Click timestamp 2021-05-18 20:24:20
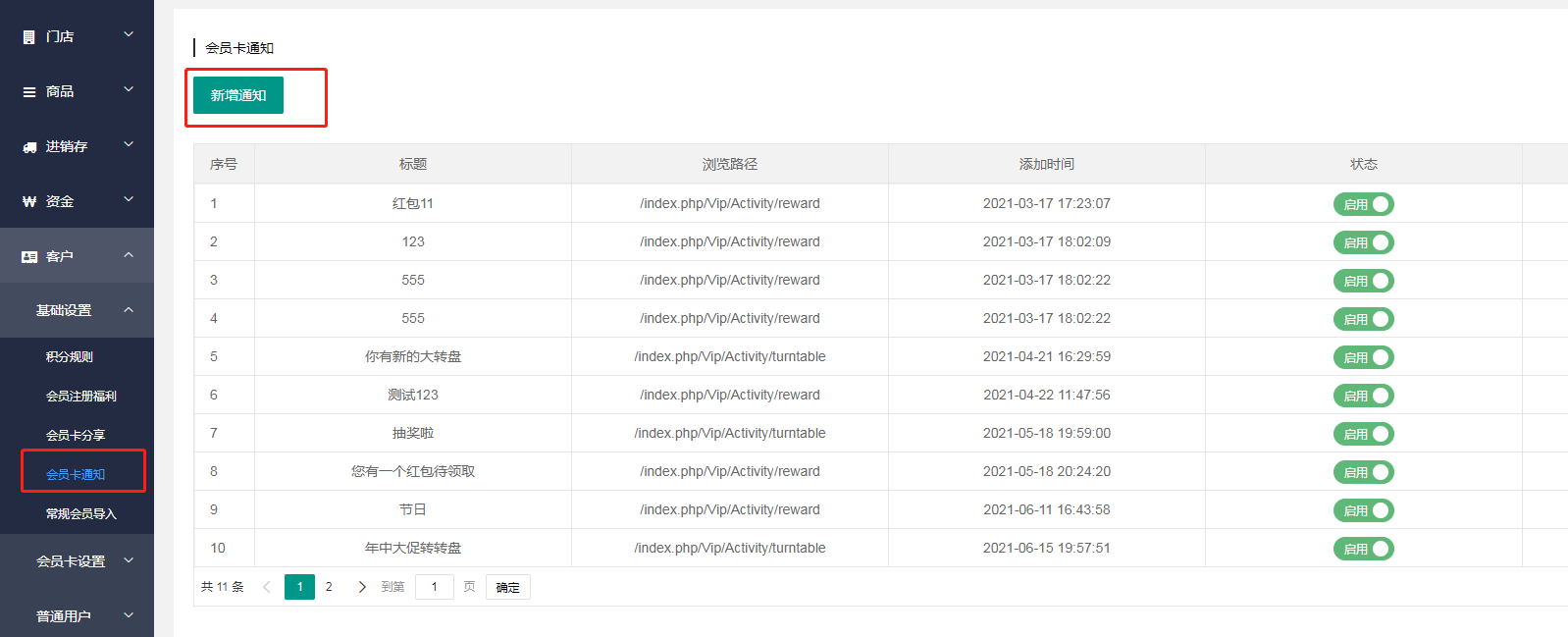Screen dimensions: 1568x637 [x=1047, y=471]
